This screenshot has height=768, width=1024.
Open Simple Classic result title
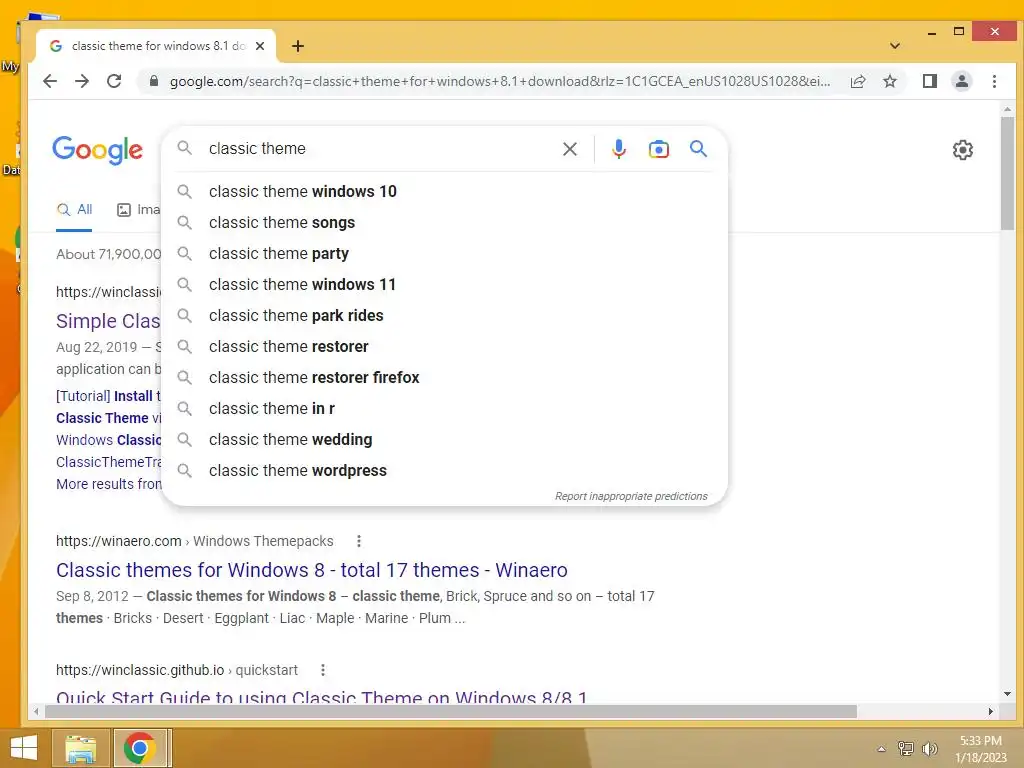(108, 321)
